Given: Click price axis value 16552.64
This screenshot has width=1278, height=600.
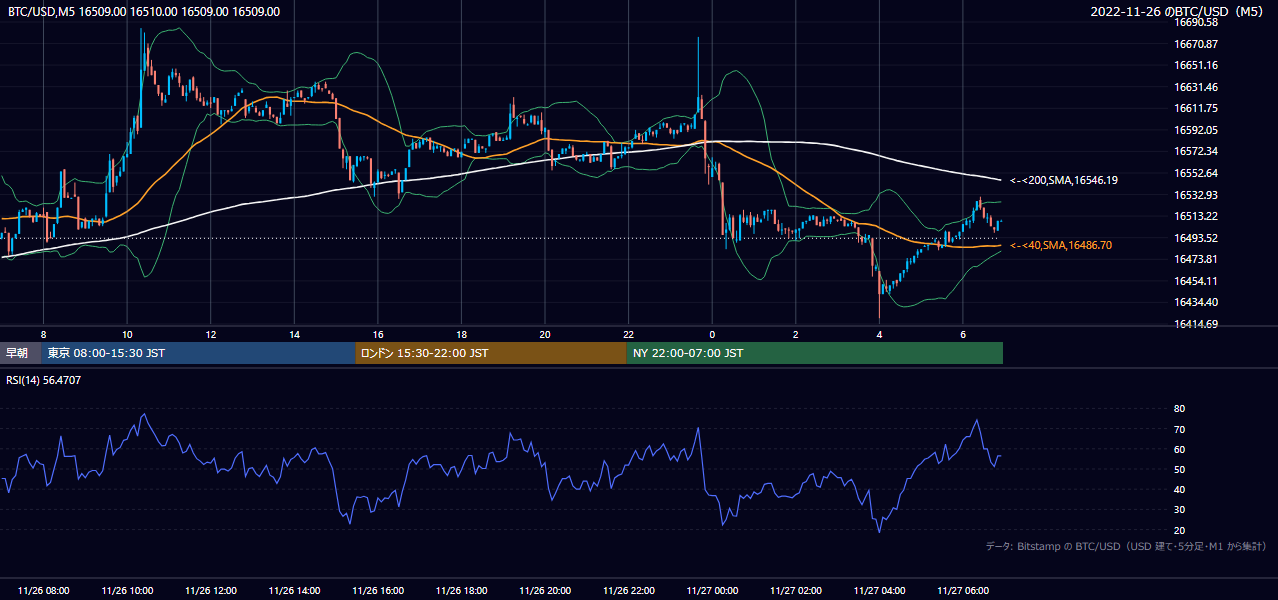Looking at the screenshot, I should [x=1197, y=173].
